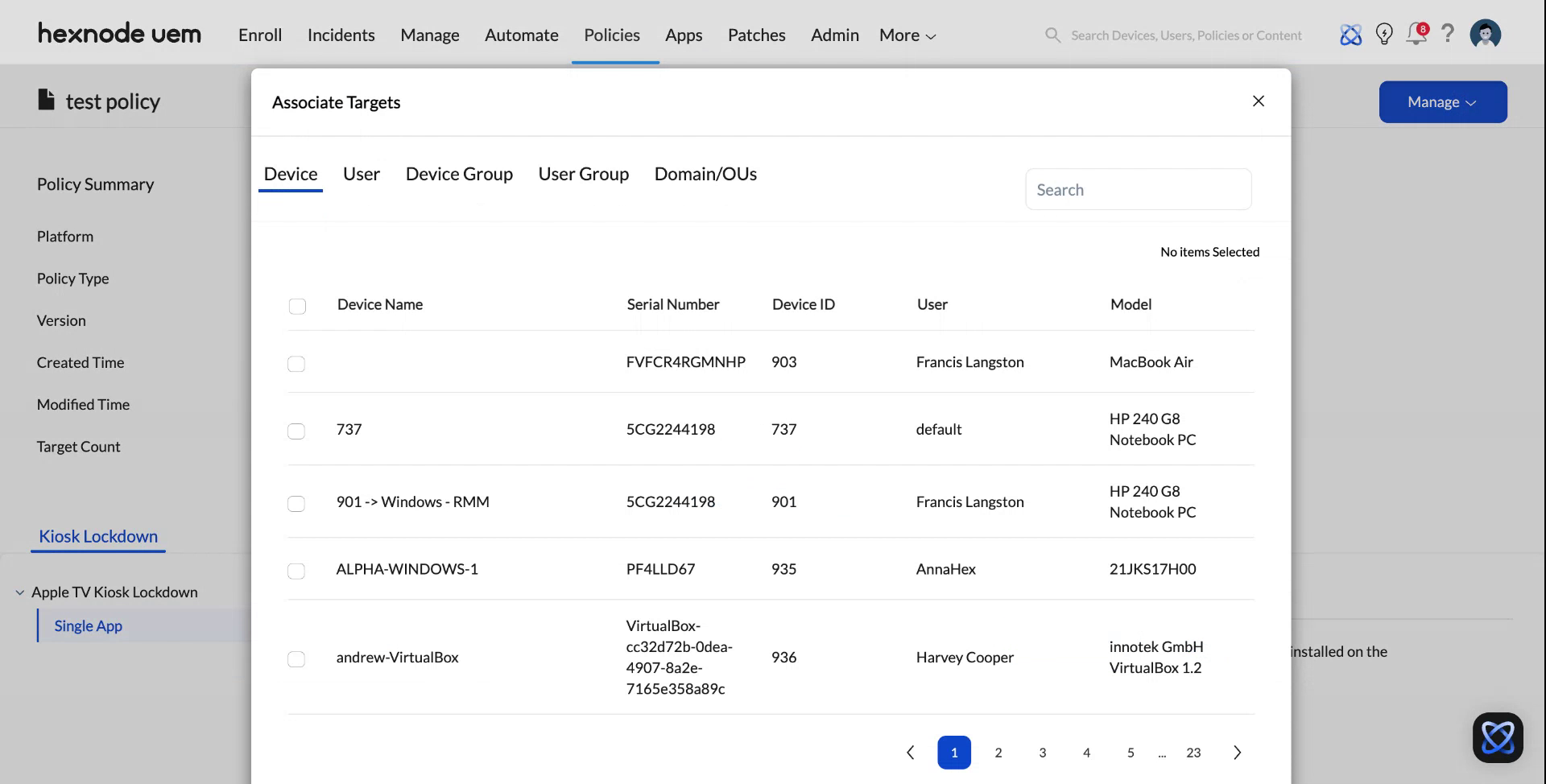Select the ALPHA-WINDOWS-1 device checkbox

296,571
